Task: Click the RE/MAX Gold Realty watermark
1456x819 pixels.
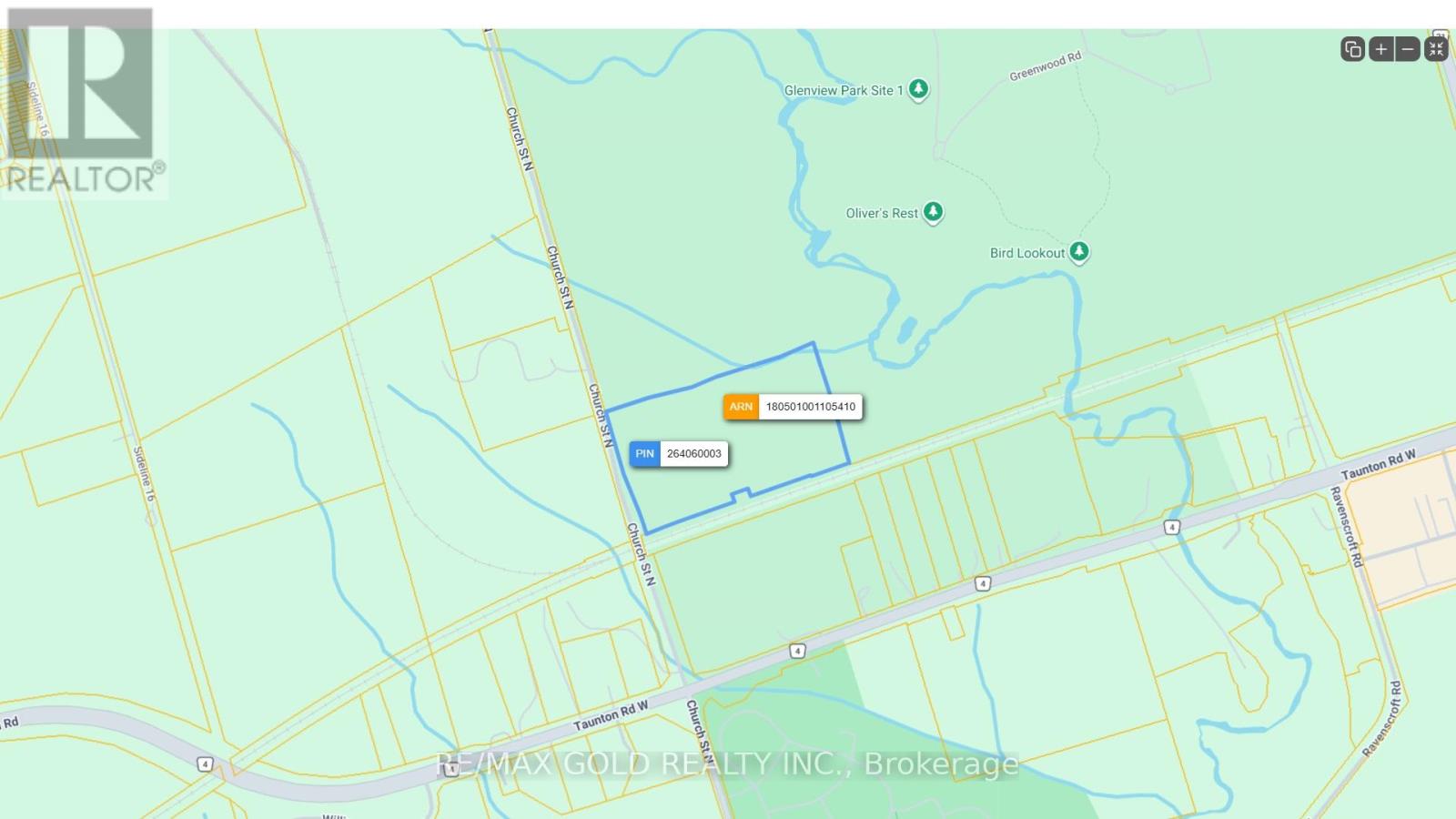Action: (x=728, y=764)
